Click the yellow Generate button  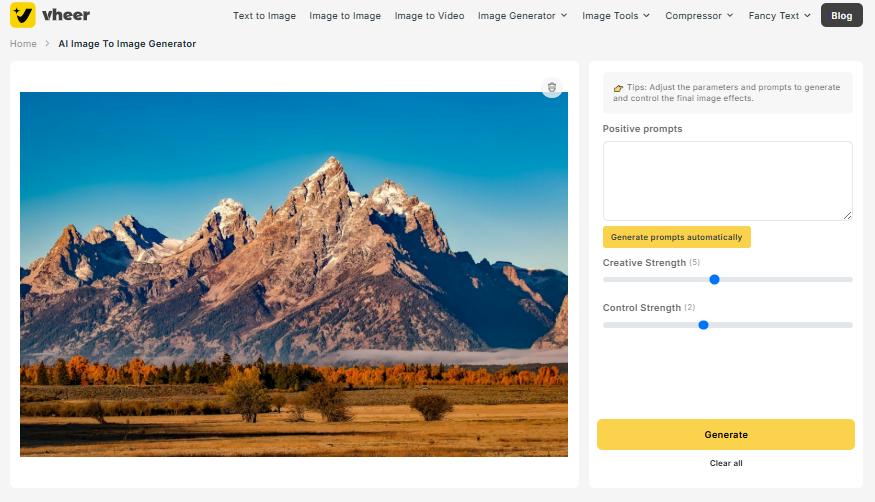[x=725, y=435]
